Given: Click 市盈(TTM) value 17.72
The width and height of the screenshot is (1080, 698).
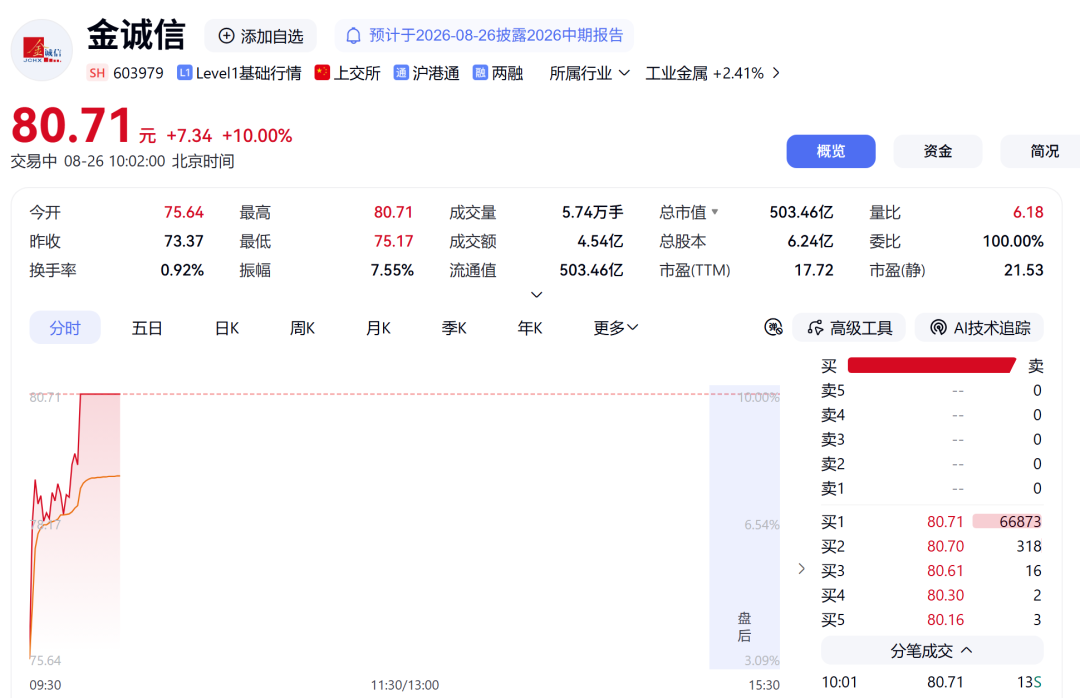Looking at the screenshot, I should (x=813, y=270).
